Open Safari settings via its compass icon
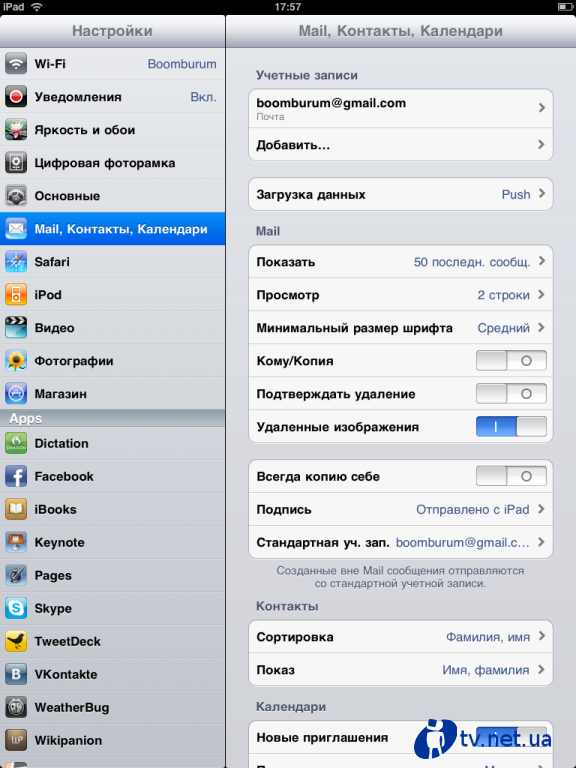 pyautogui.click(x=16, y=262)
